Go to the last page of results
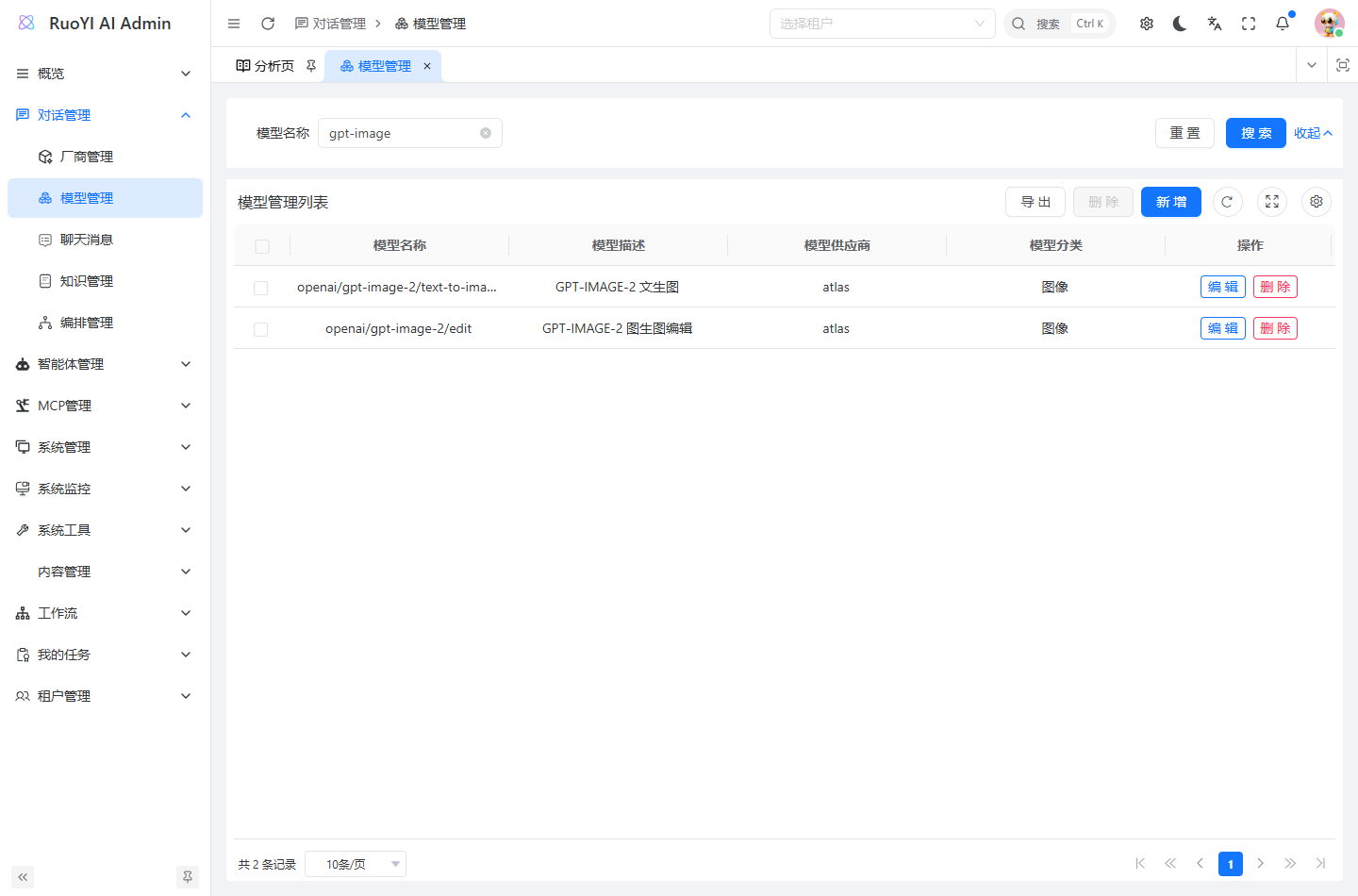Screen dimensions: 1358x896 click(x=1320, y=863)
